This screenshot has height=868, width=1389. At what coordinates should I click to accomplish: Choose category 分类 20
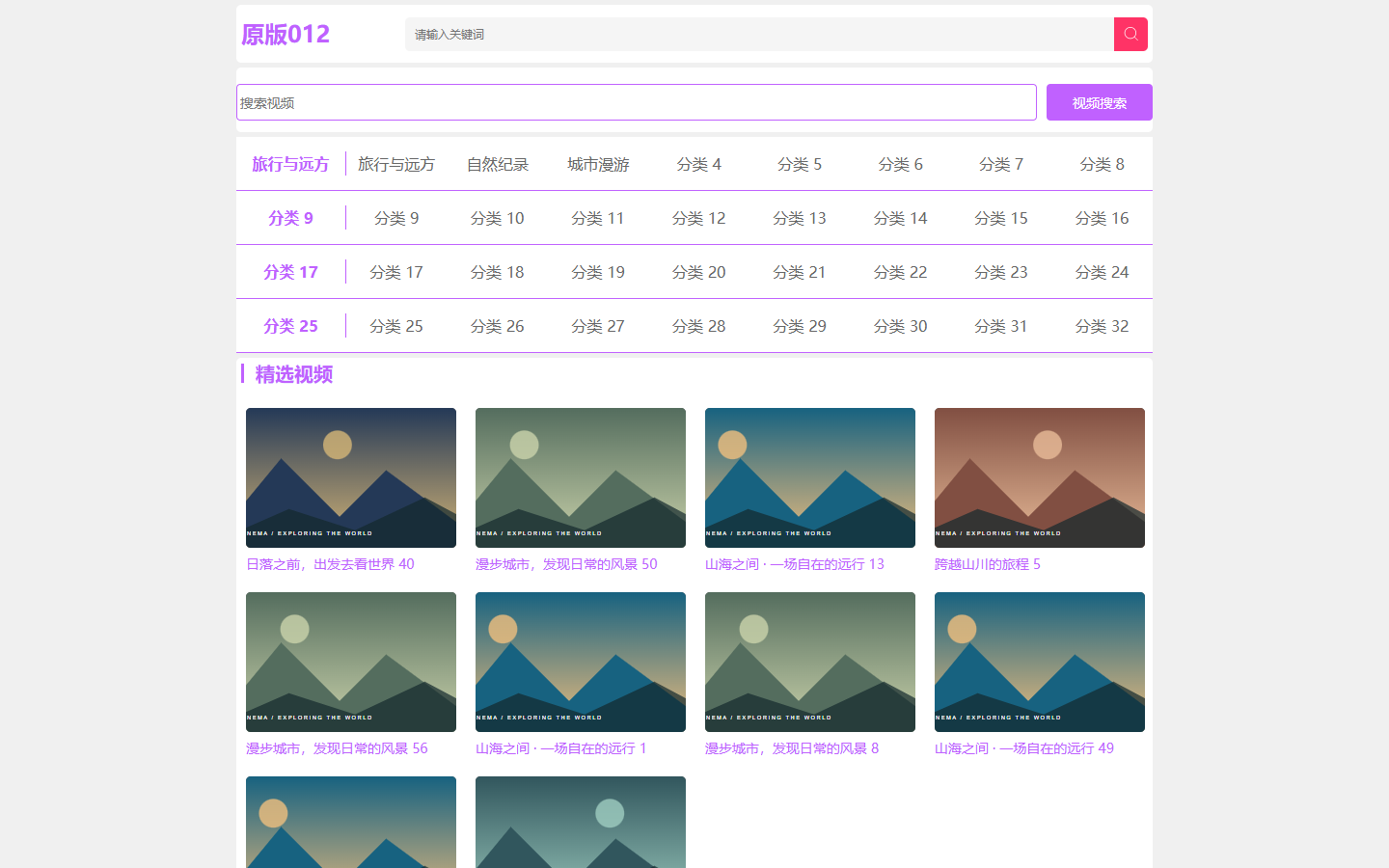coord(699,272)
